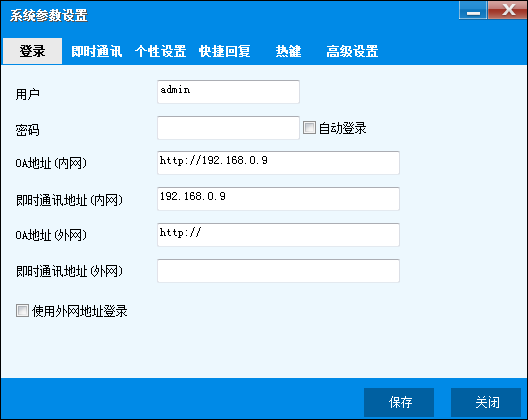
Task: Minimize the 系统参数设置 window
Action: [x=473, y=10]
